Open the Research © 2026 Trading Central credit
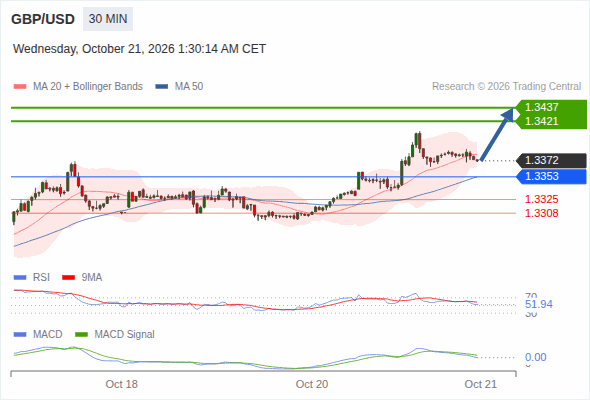 (x=506, y=87)
